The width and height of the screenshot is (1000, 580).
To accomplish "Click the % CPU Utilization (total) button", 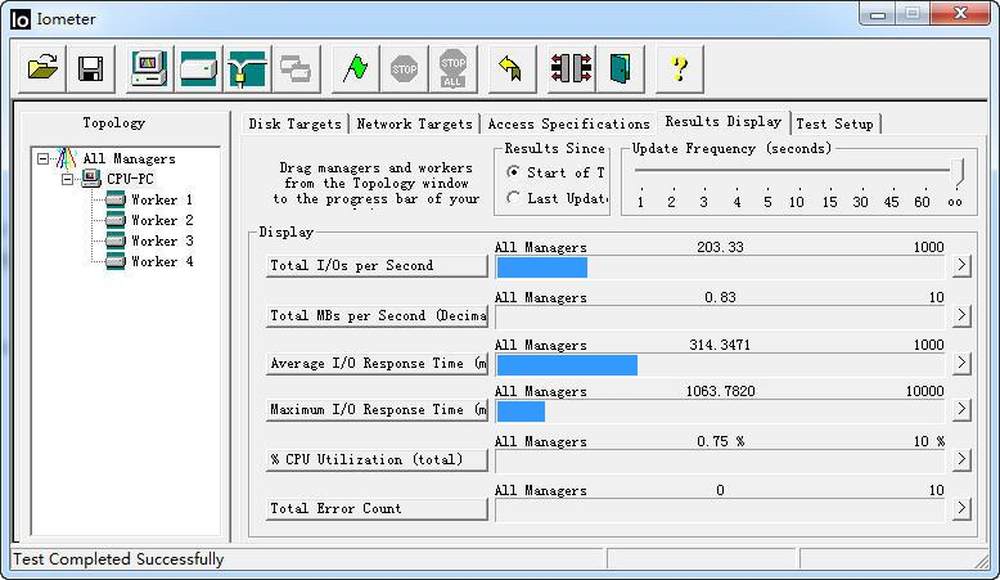I will pyautogui.click(x=376, y=459).
